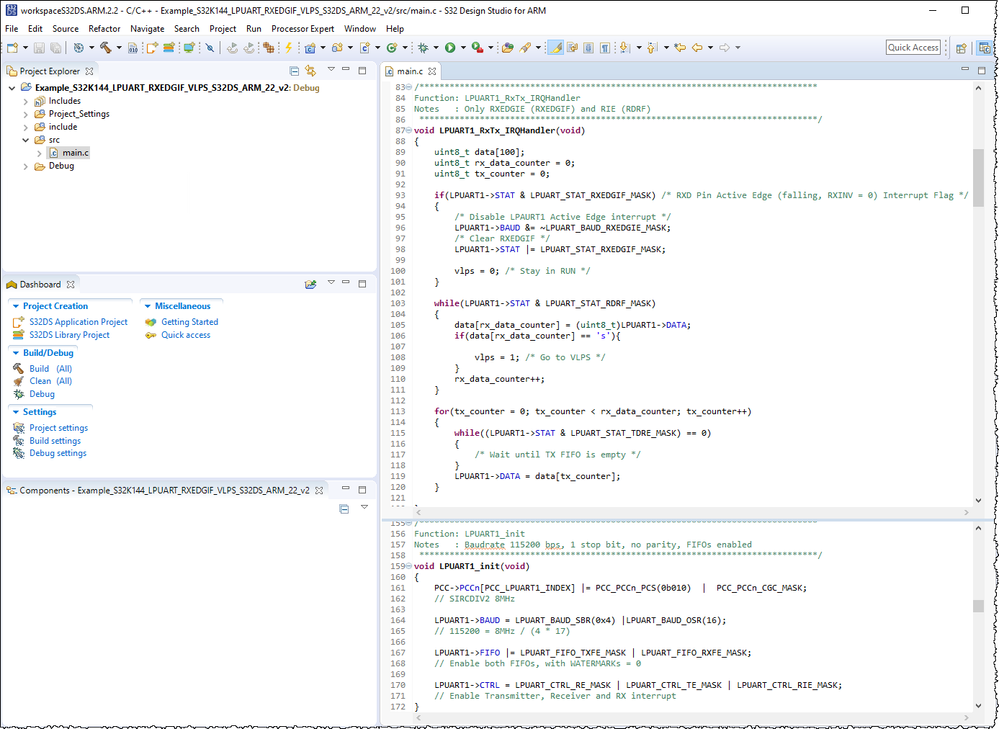Click the Open Type folder icon in toolbar
This screenshot has height=729, width=999.
pyautogui.click(x=507, y=48)
